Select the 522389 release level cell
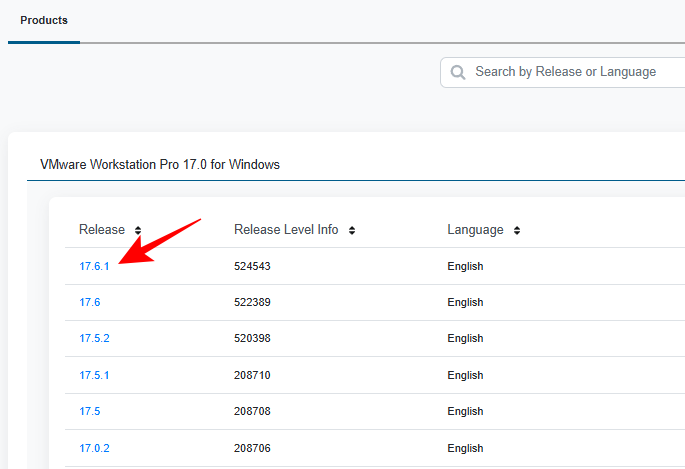685x469 pixels. pos(252,302)
